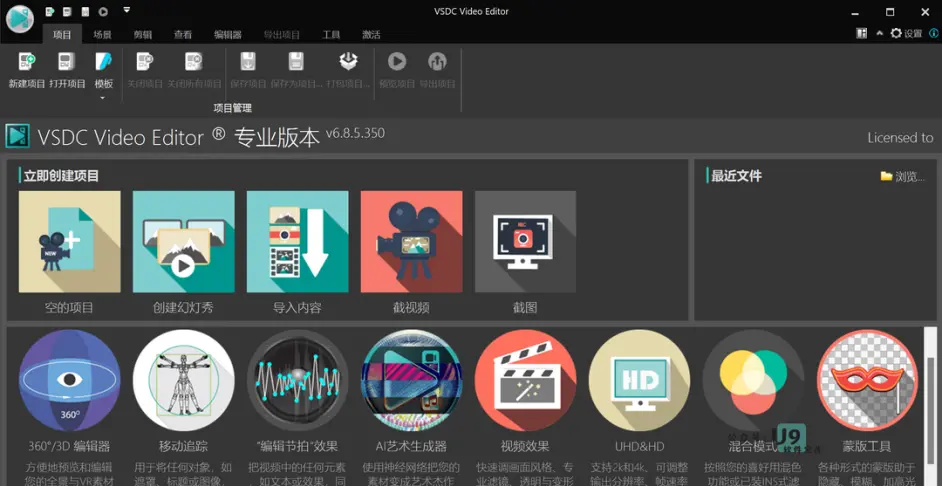Open the 工具 ribbon tab
942x486 pixels.
331,35
